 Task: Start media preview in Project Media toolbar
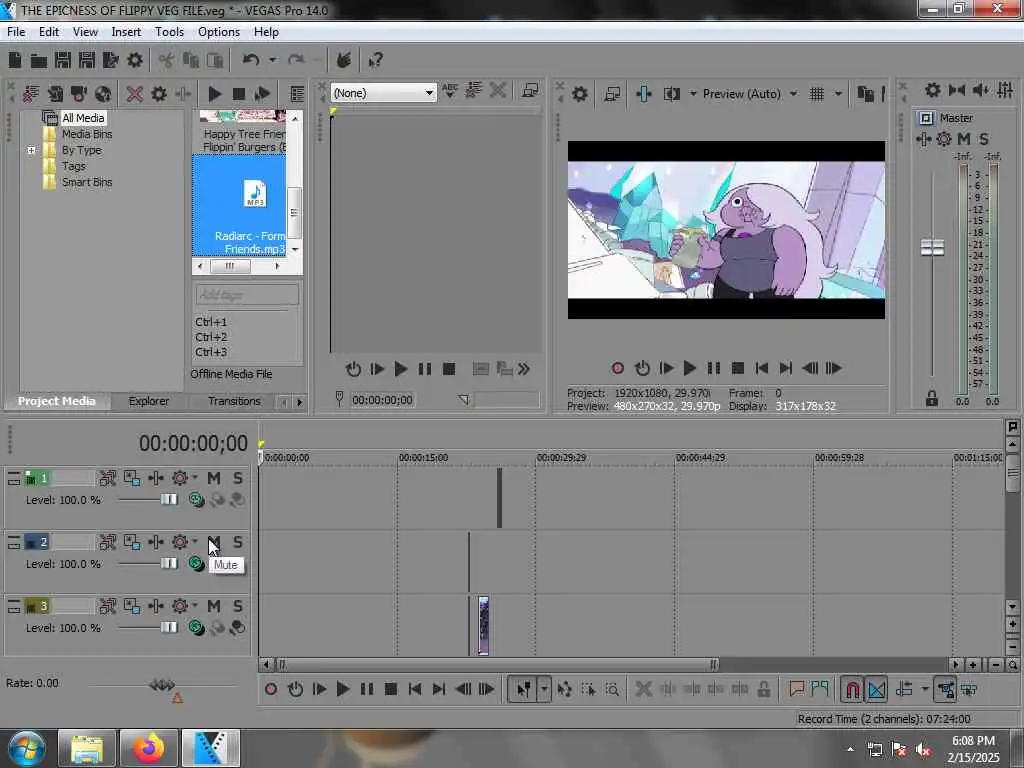(x=214, y=94)
